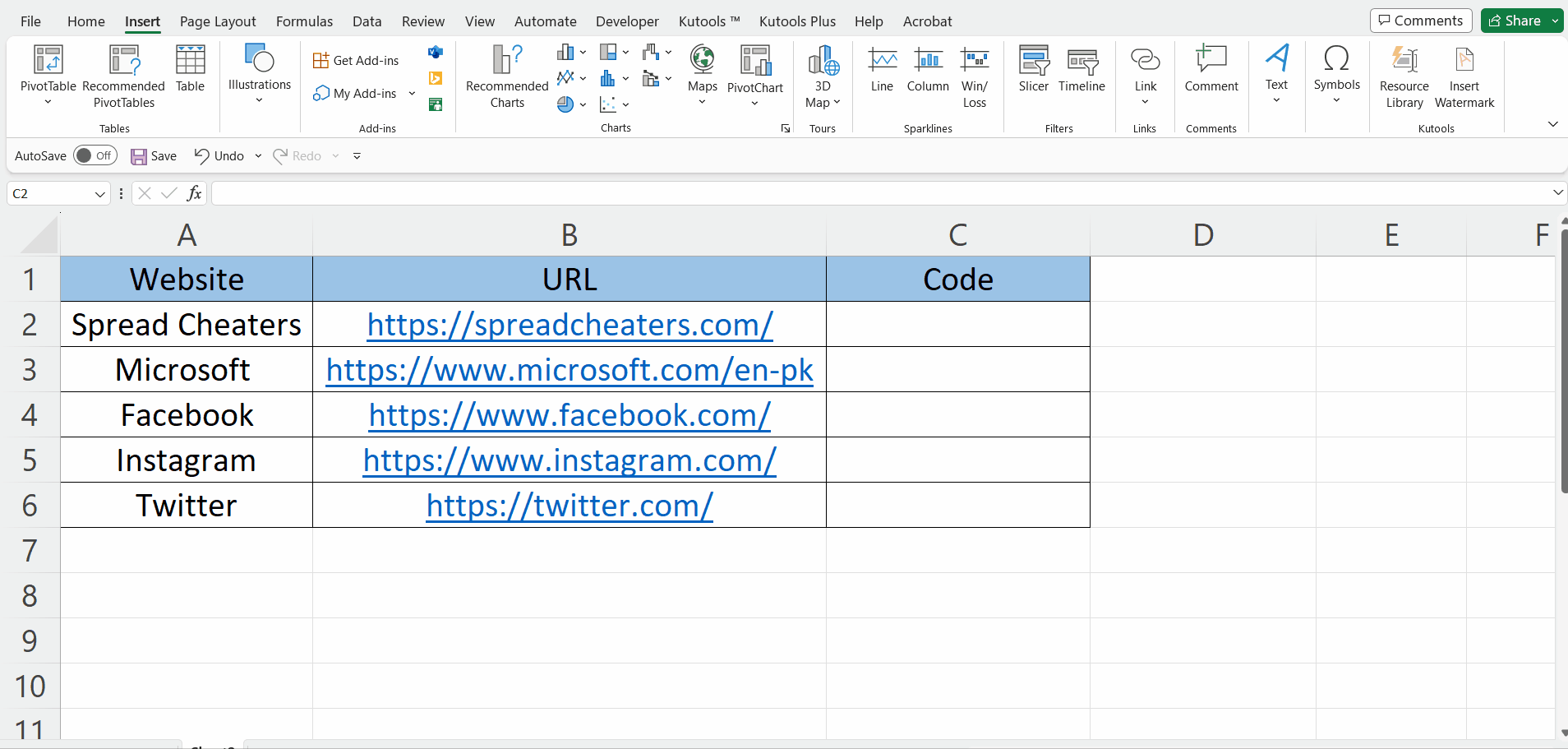Open the Illustrations menu

259,74
